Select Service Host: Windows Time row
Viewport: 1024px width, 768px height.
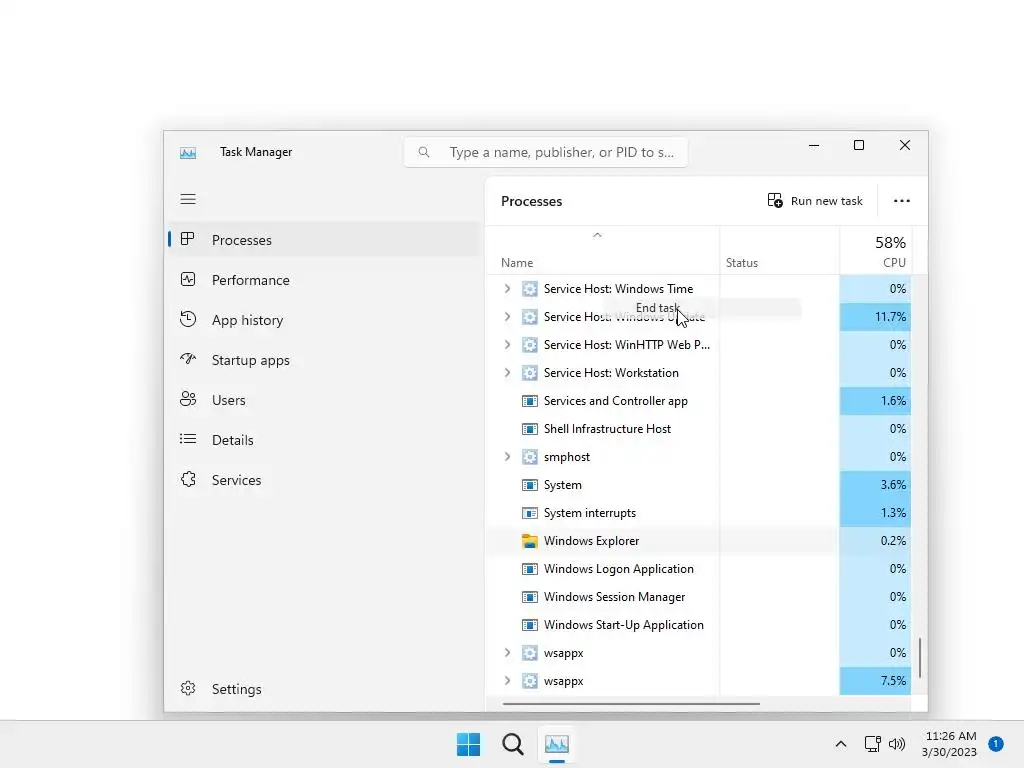click(x=698, y=289)
